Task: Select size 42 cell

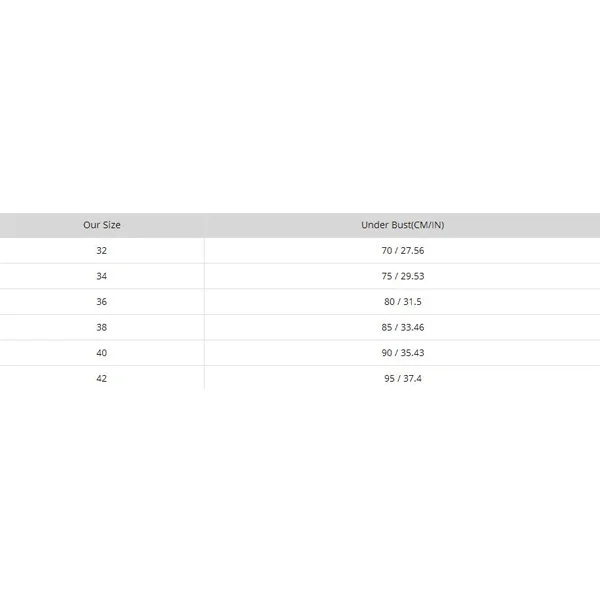Action: (102, 378)
